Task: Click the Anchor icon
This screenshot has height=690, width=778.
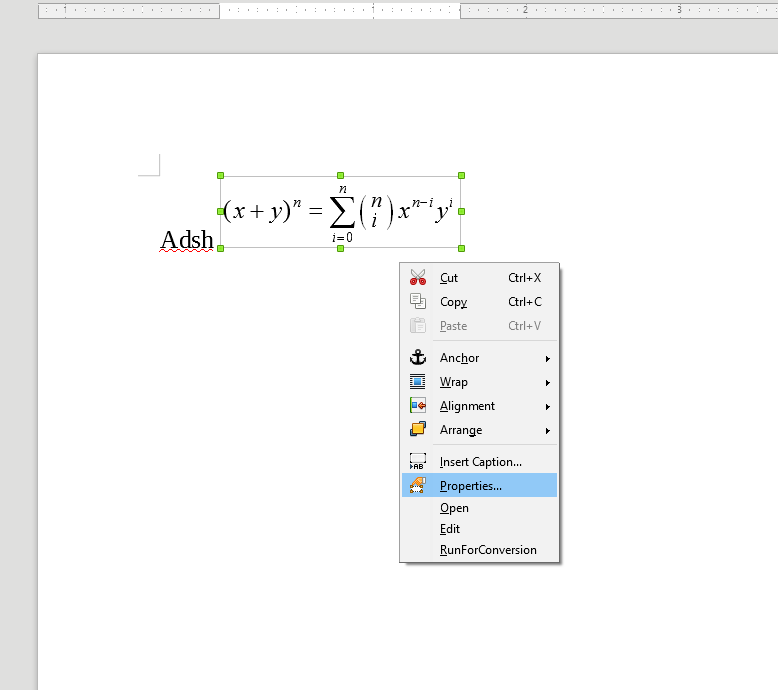Action: tap(418, 357)
